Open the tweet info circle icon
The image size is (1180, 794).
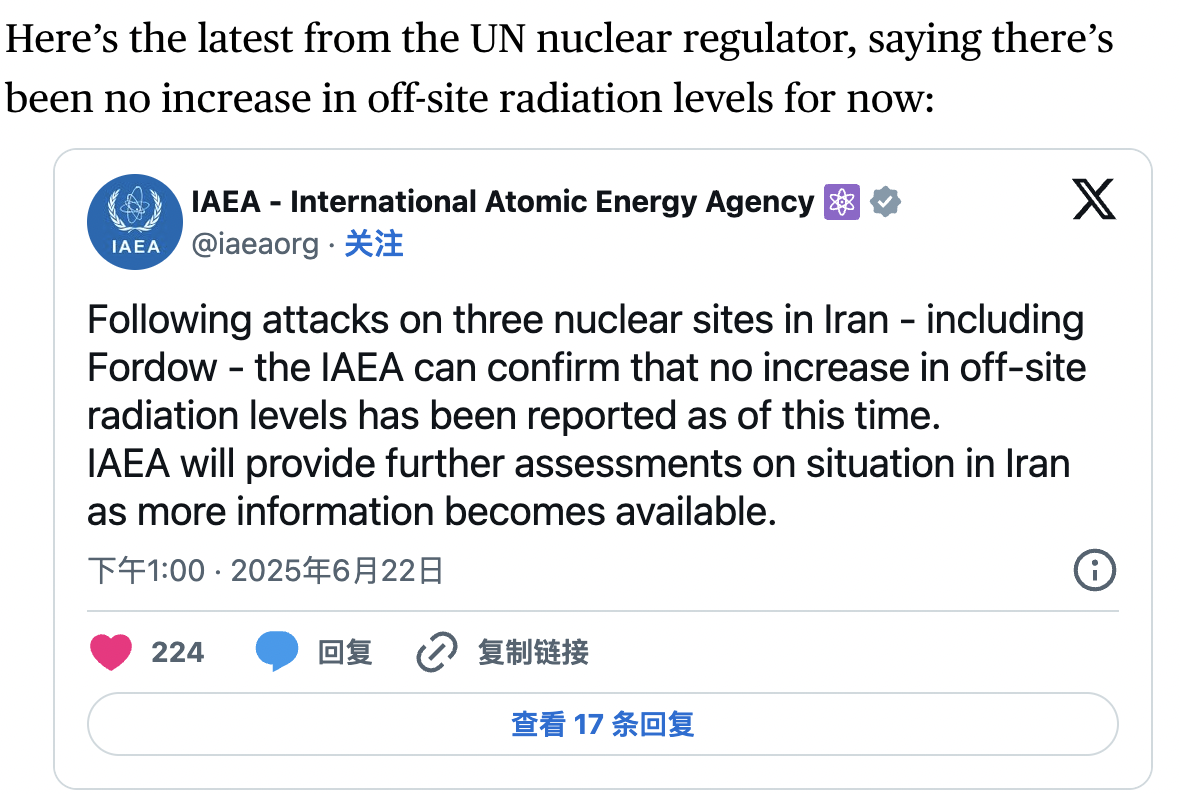coord(1094,571)
